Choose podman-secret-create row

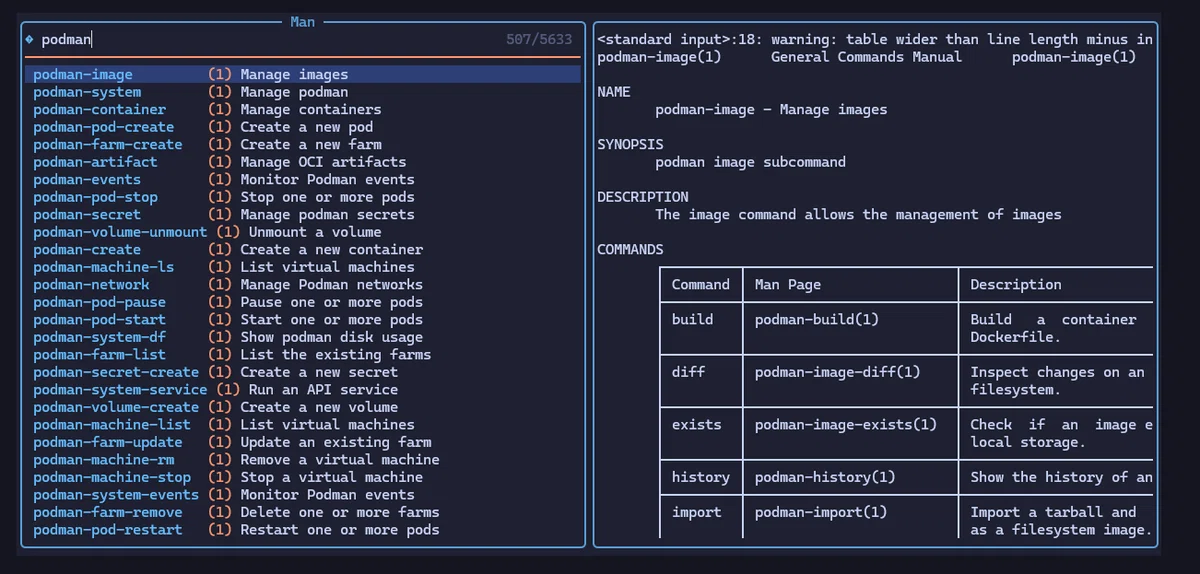(302, 372)
